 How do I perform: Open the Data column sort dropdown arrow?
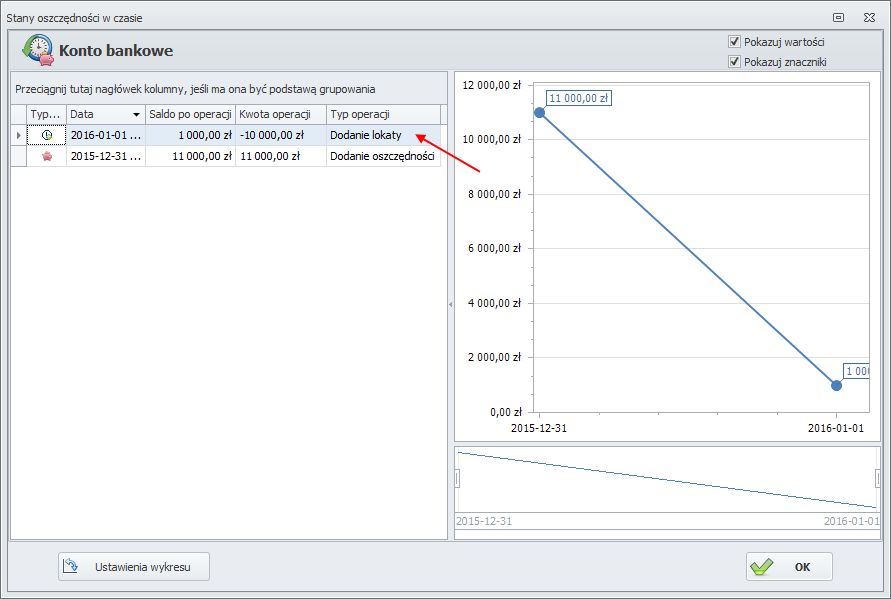[136, 114]
